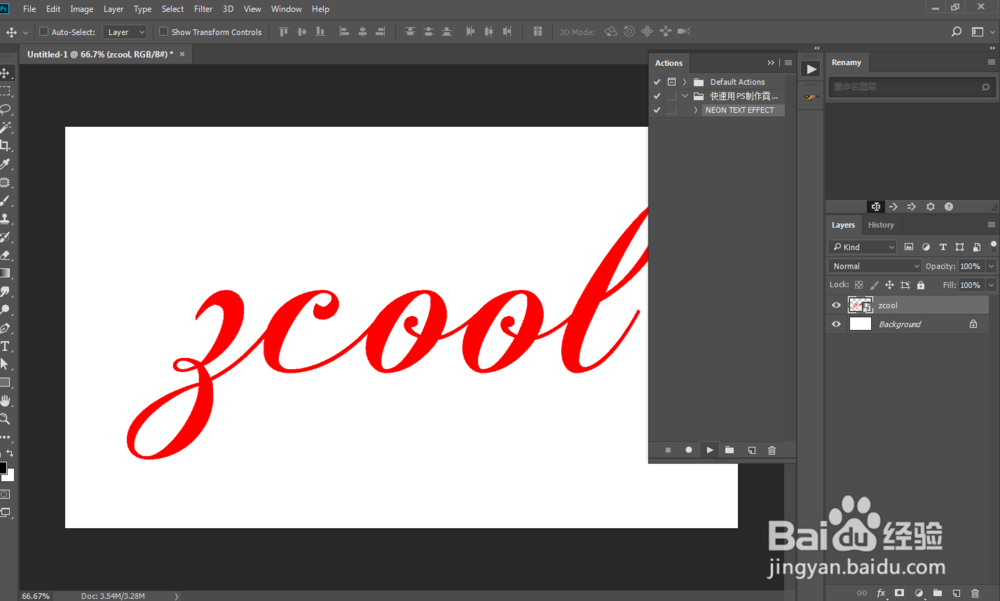1000x601 pixels.
Task: Expand Actions panel double-arrow
Action: click(x=771, y=63)
